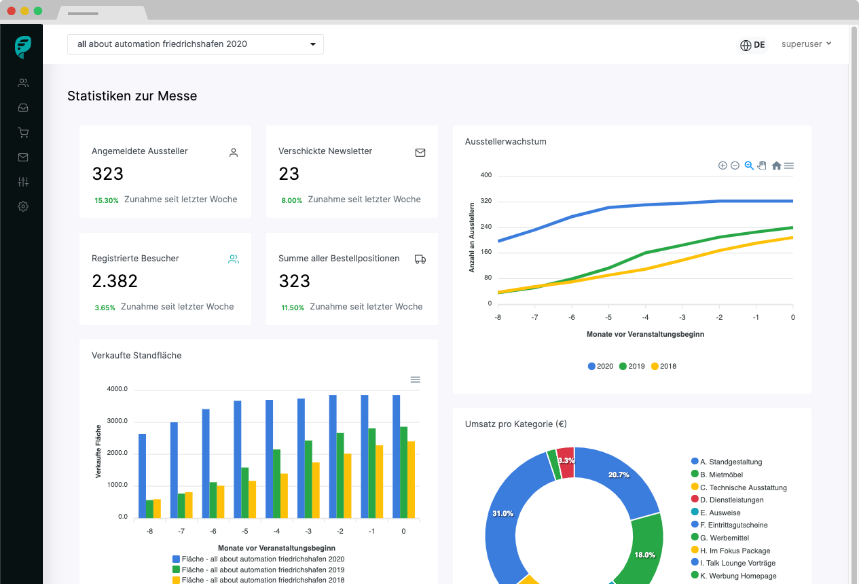This screenshot has height=584, width=859.
Task: Open the sliders filter sidebar icon
Action: coord(23,182)
